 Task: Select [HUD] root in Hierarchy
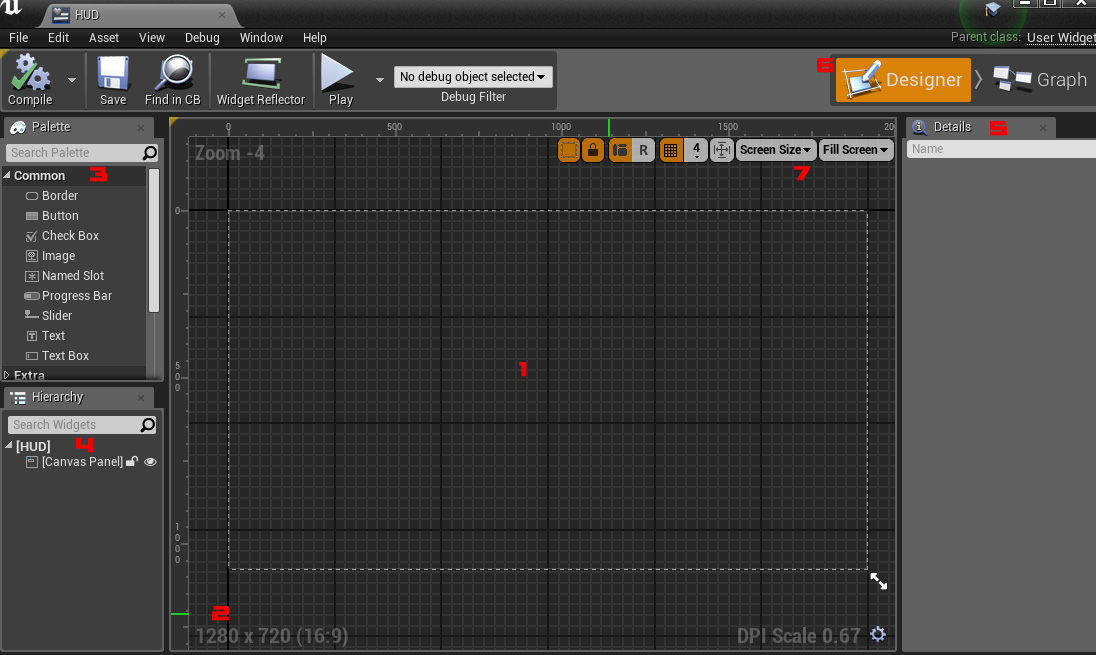pos(33,446)
